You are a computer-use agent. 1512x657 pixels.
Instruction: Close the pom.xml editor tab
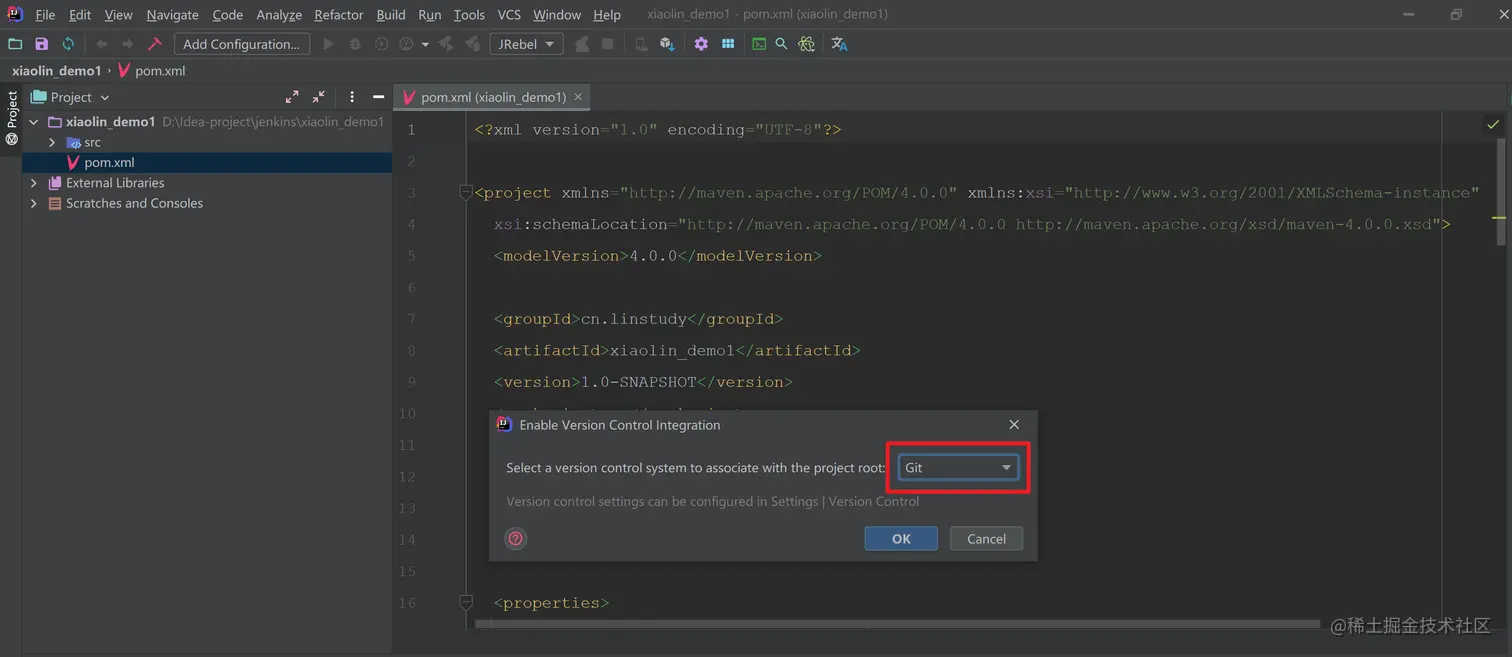click(578, 97)
